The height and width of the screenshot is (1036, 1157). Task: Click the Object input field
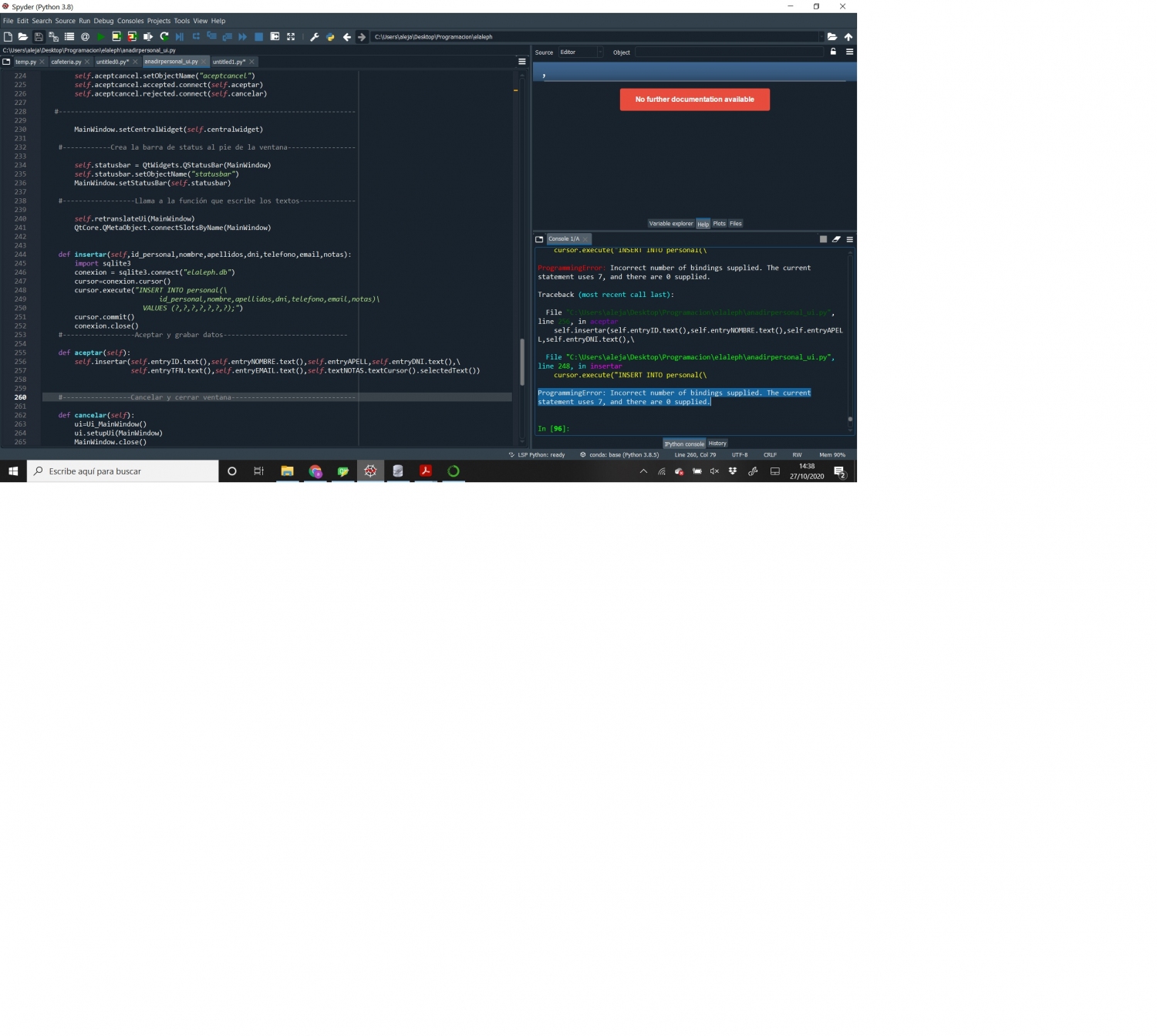pyautogui.click(x=729, y=52)
